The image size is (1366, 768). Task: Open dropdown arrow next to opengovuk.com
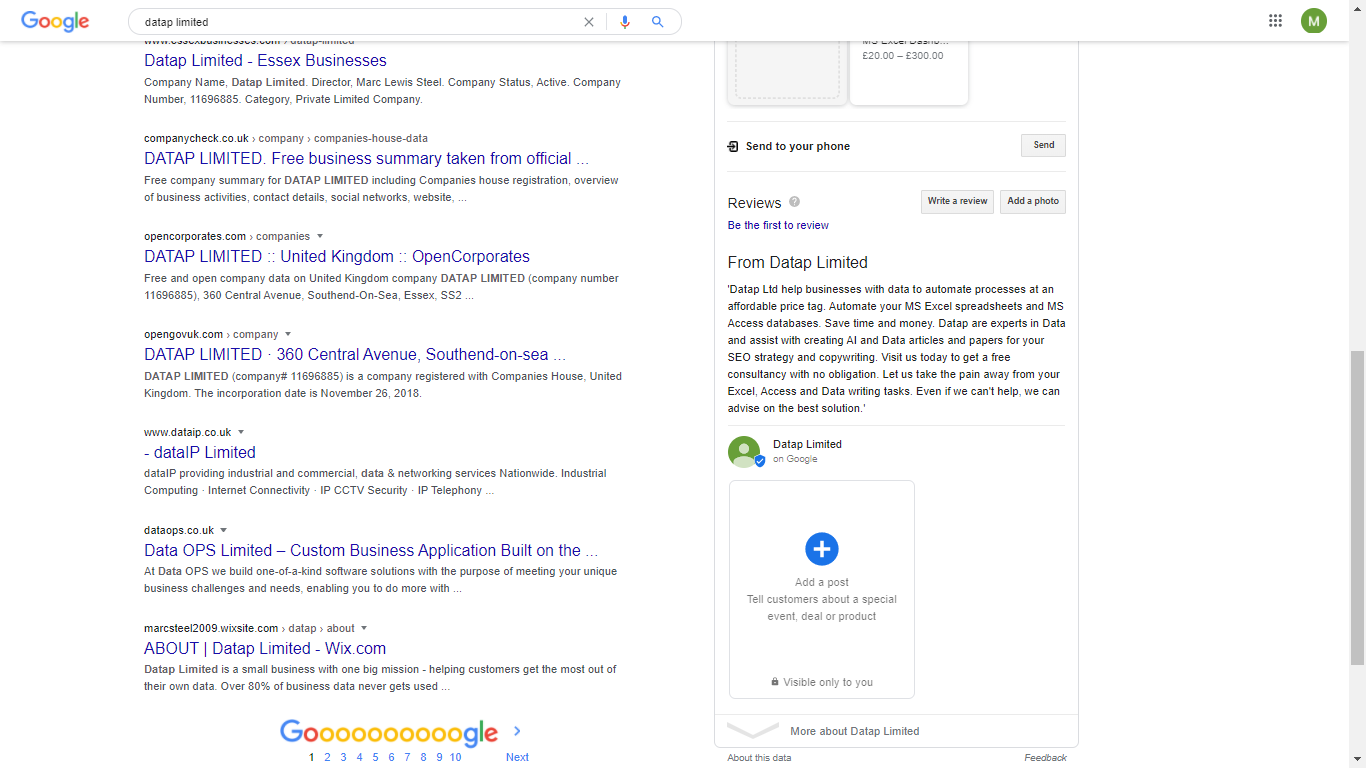pyautogui.click(x=288, y=334)
